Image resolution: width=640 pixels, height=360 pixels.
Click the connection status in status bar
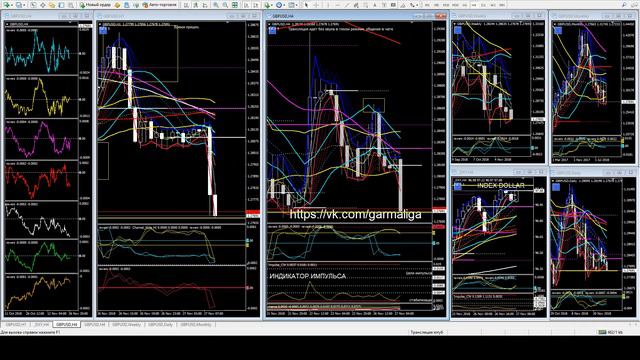pyautogui.click(x=611, y=332)
